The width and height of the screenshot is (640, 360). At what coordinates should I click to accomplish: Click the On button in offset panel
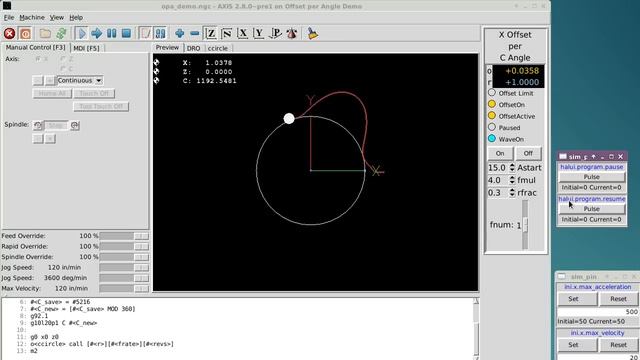[x=500, y=153]
